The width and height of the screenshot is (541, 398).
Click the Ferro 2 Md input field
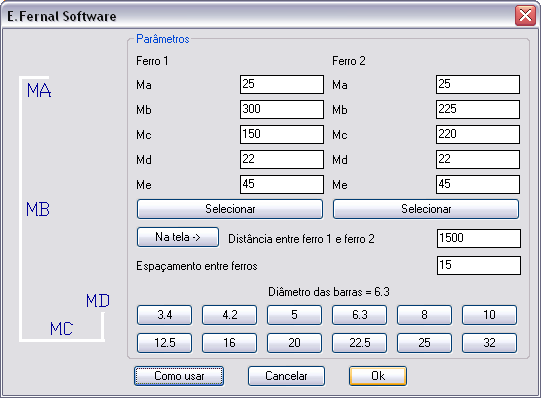(478, 159)
